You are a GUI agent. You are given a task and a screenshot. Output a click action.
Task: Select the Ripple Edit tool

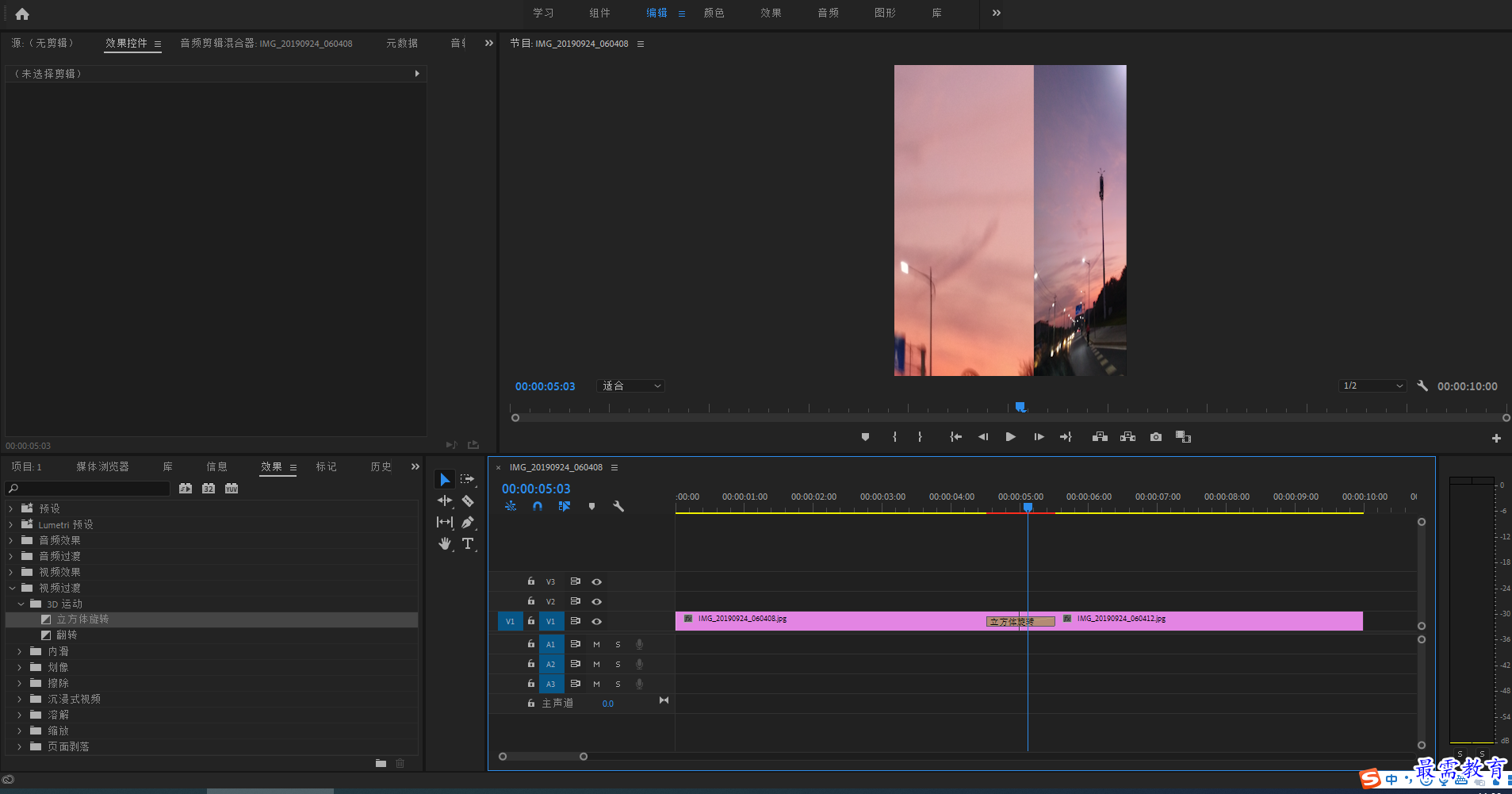[x=445, y=501]
